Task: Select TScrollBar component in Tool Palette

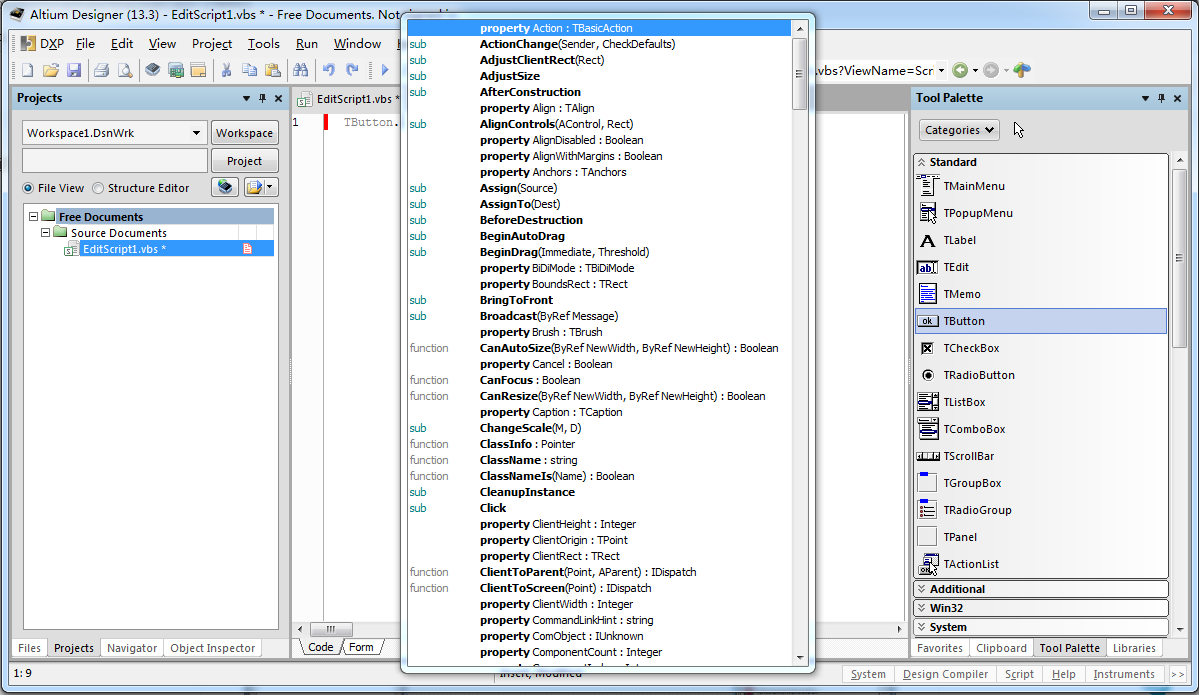Action: pyautogui.click(x=1041, y=456)
